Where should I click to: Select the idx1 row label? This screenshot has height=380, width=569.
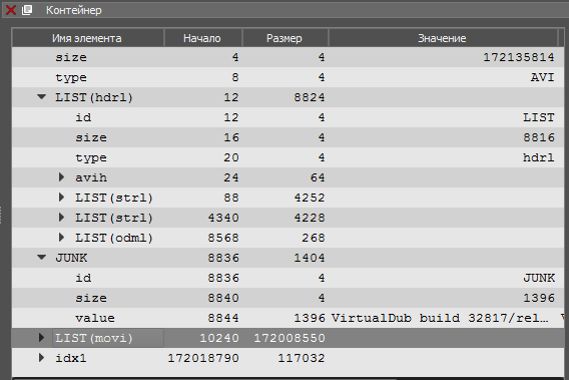(71, 358)
